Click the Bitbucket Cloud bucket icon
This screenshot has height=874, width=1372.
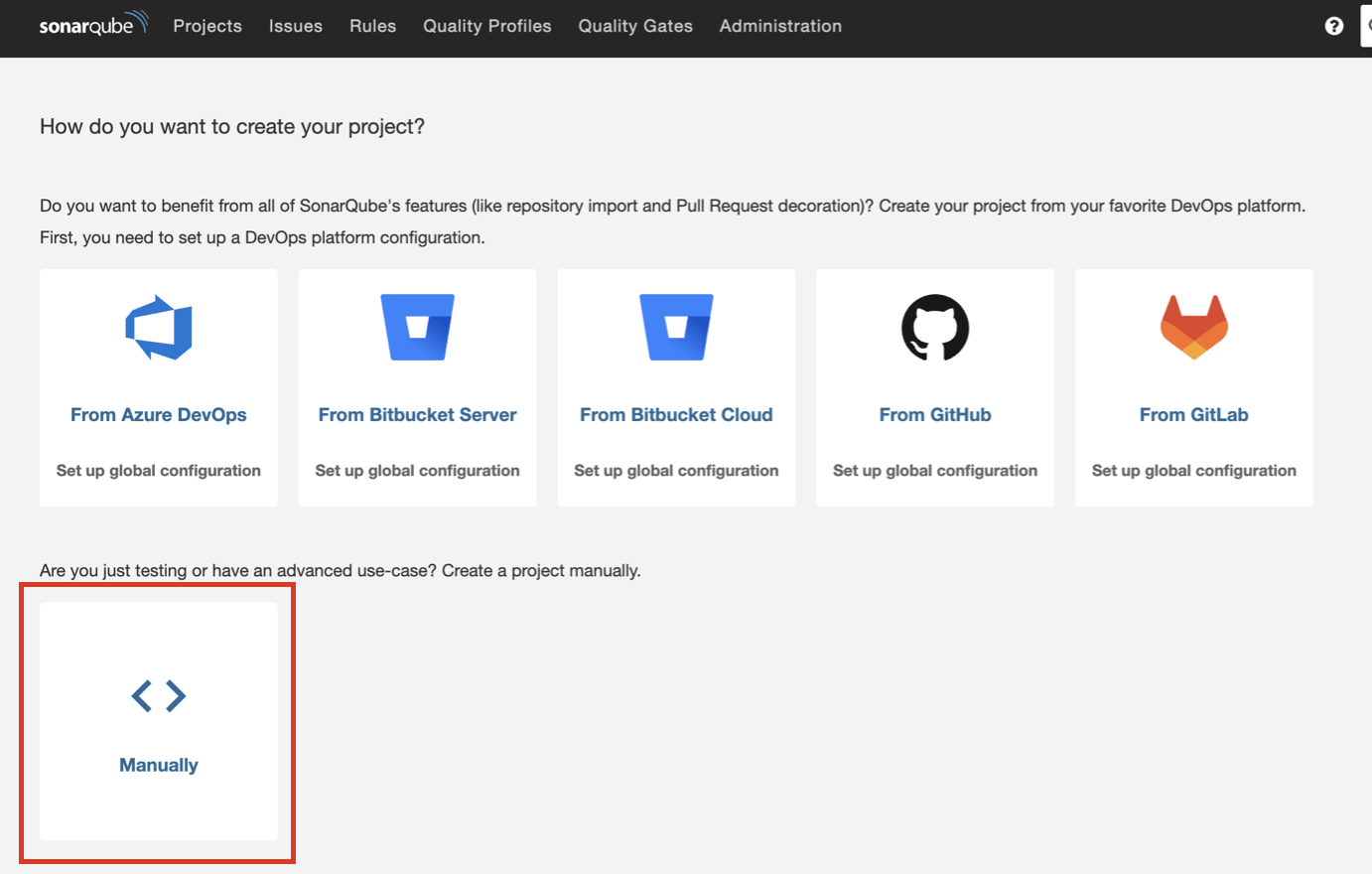coord(676,327)
